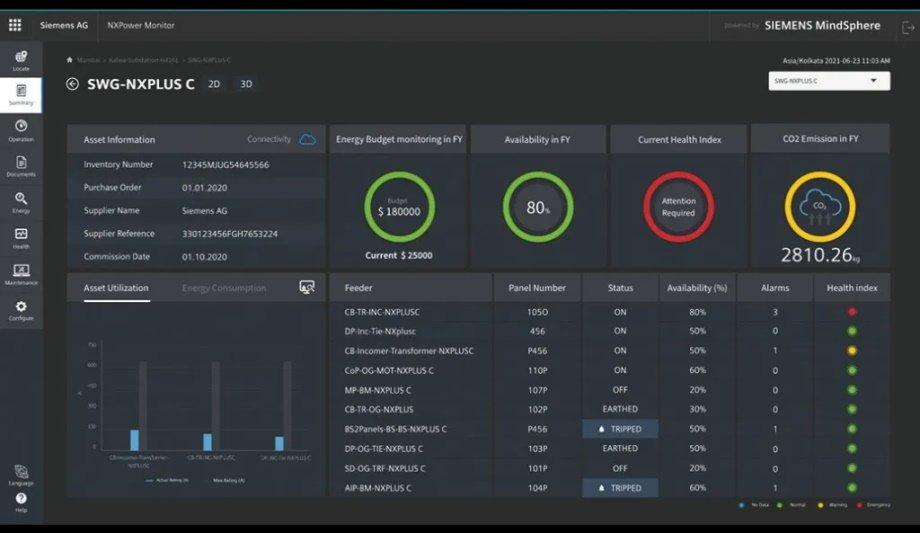Image resolution: width=920 pixels, height=533 pixels.
Task: Click panel number 110P
Action: click(x=537, y=370)
